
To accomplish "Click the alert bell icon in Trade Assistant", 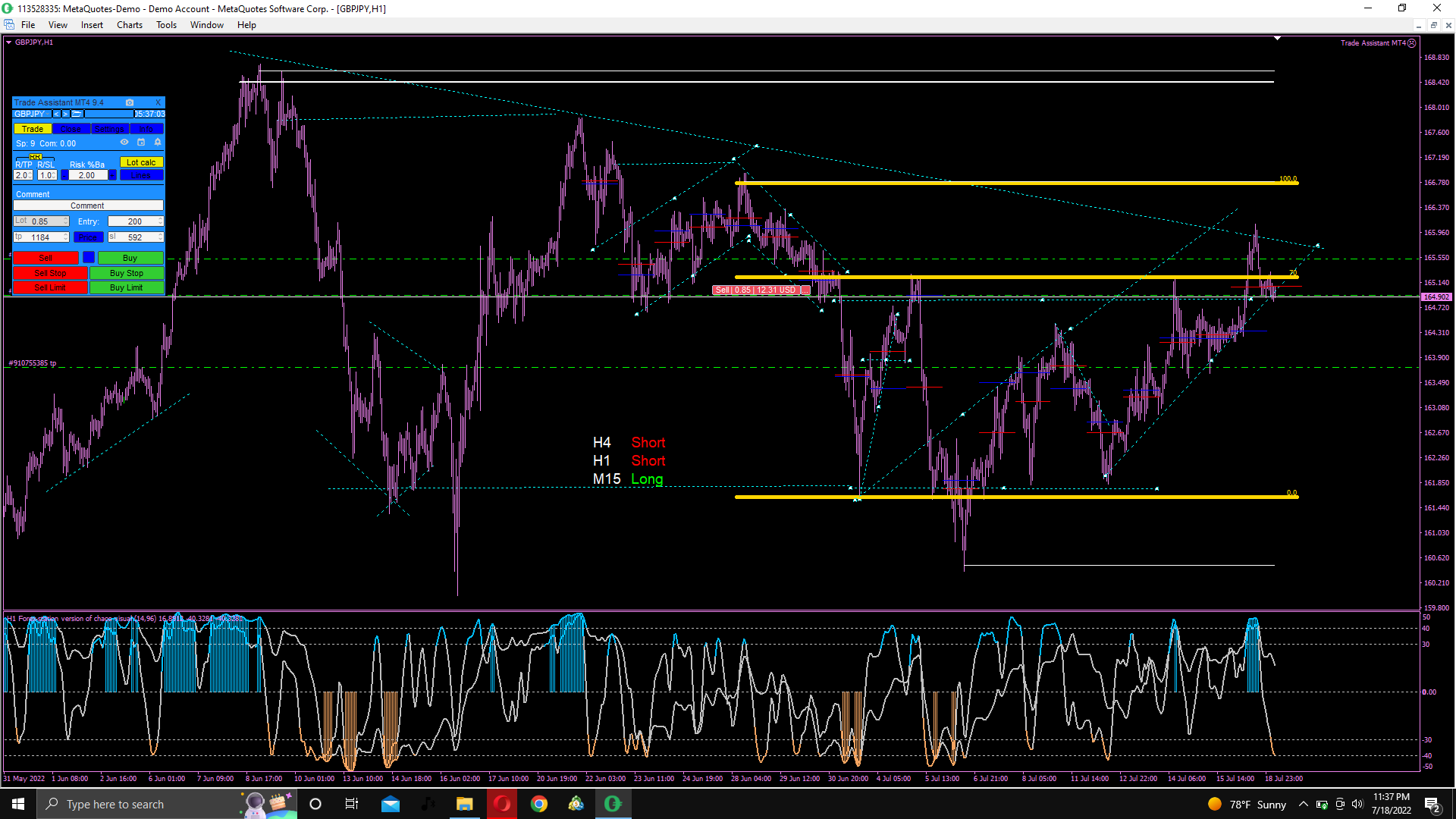I will coord(158,143).
